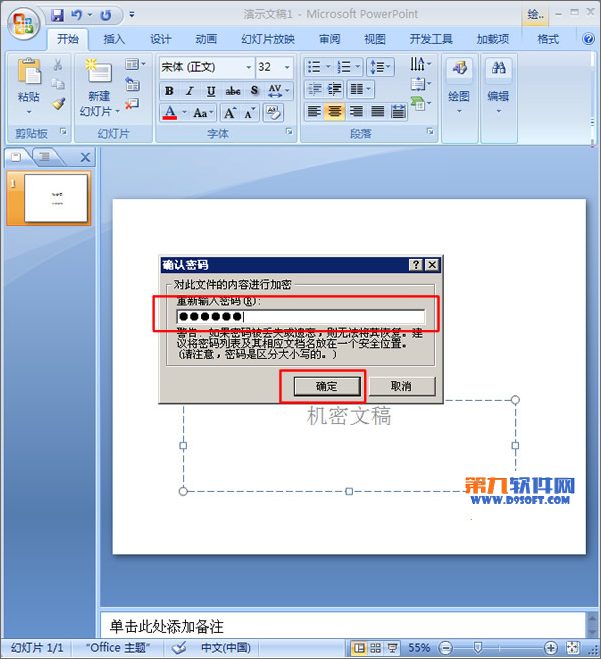Decrease list indent level
Image resolution: width=601 pixels, height=659 pixels.
tap(314, 89)
